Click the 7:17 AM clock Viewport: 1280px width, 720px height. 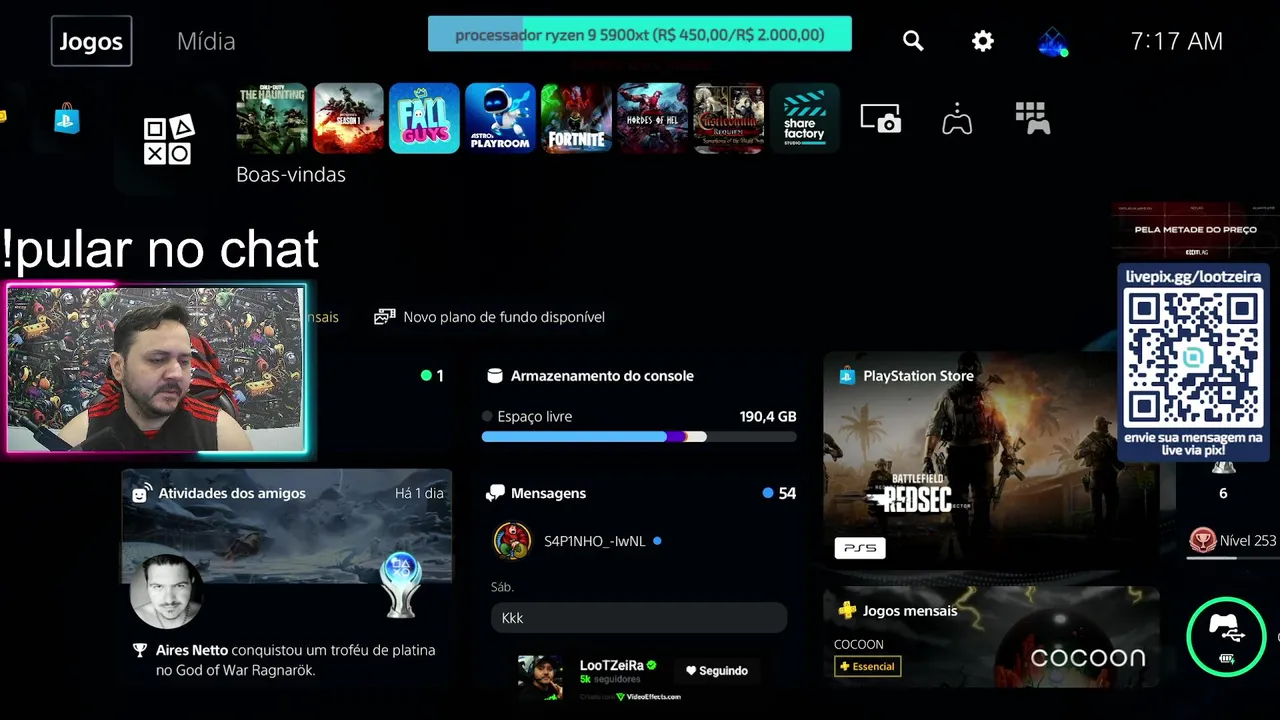tap(1176, 41)
